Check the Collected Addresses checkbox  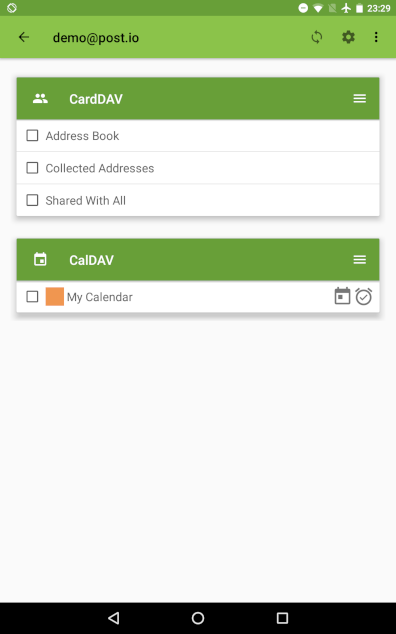[32, 168]
